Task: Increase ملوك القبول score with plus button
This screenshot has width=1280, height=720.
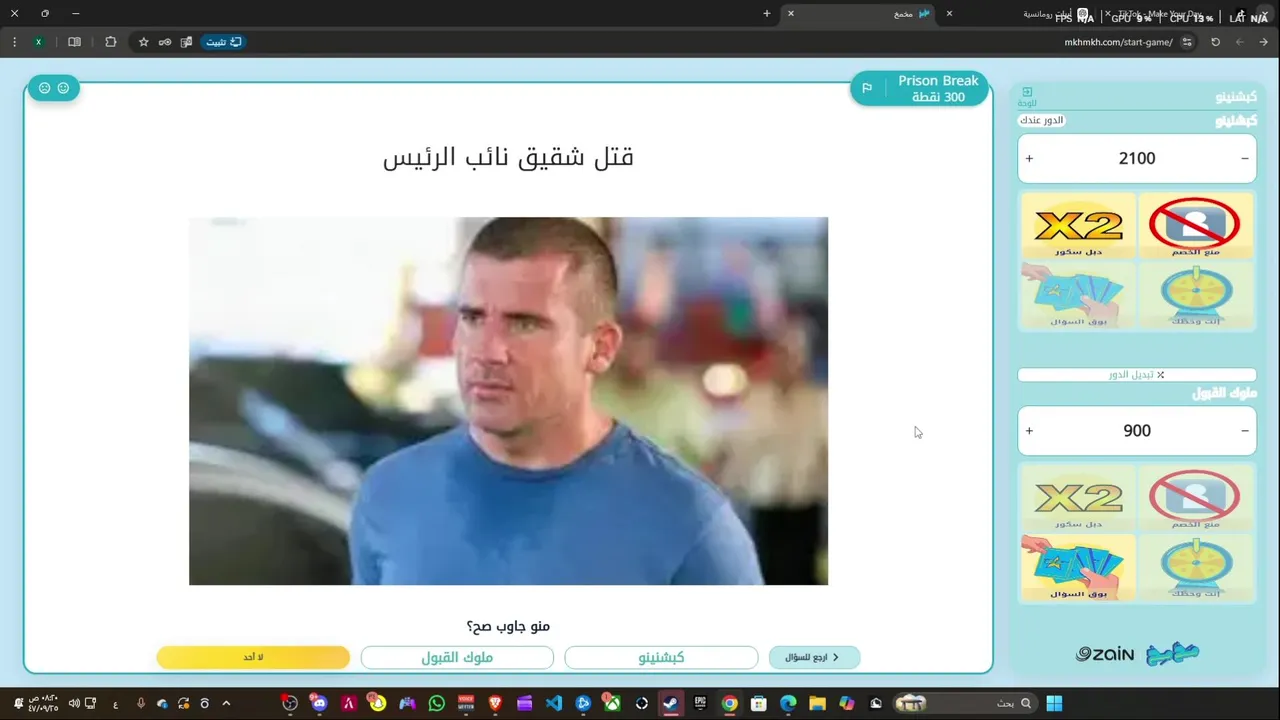Action: 1029,431
